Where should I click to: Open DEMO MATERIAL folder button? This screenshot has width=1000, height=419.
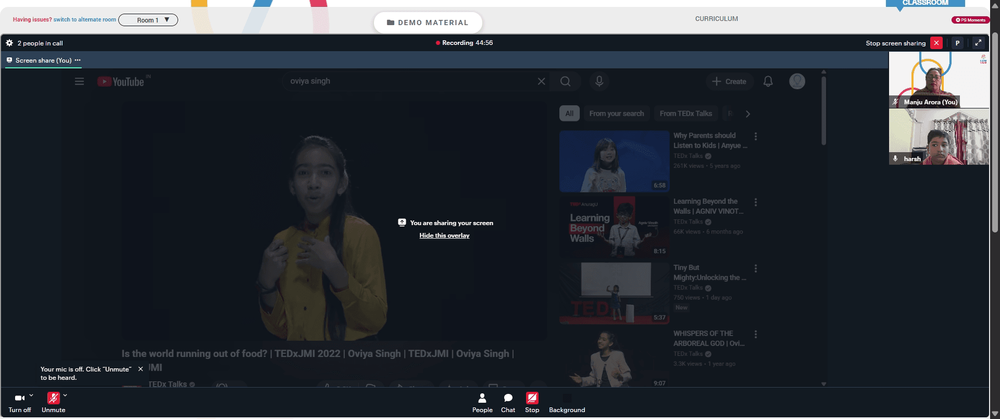click(428, 22)
